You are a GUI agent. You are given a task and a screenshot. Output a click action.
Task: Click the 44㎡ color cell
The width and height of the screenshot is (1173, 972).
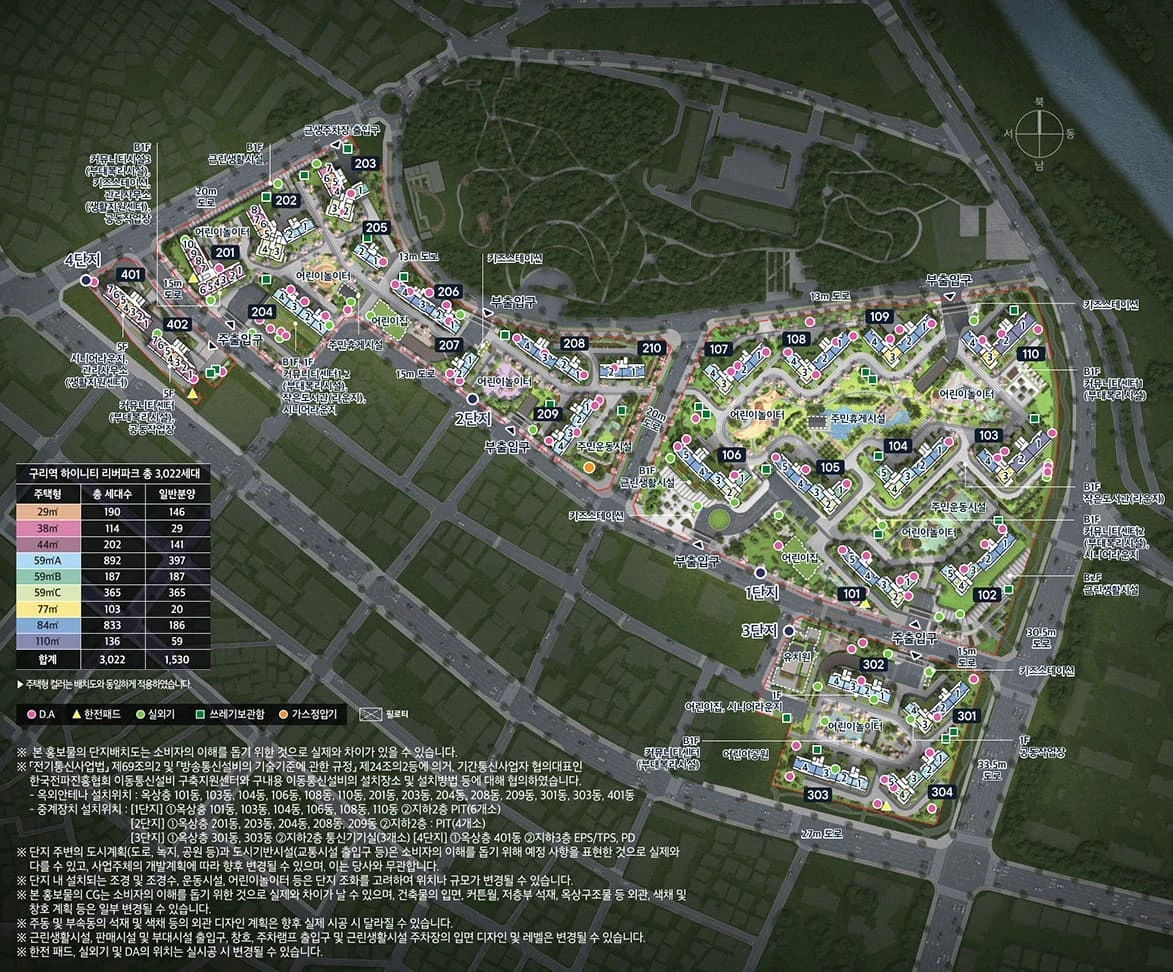point(47,544)
